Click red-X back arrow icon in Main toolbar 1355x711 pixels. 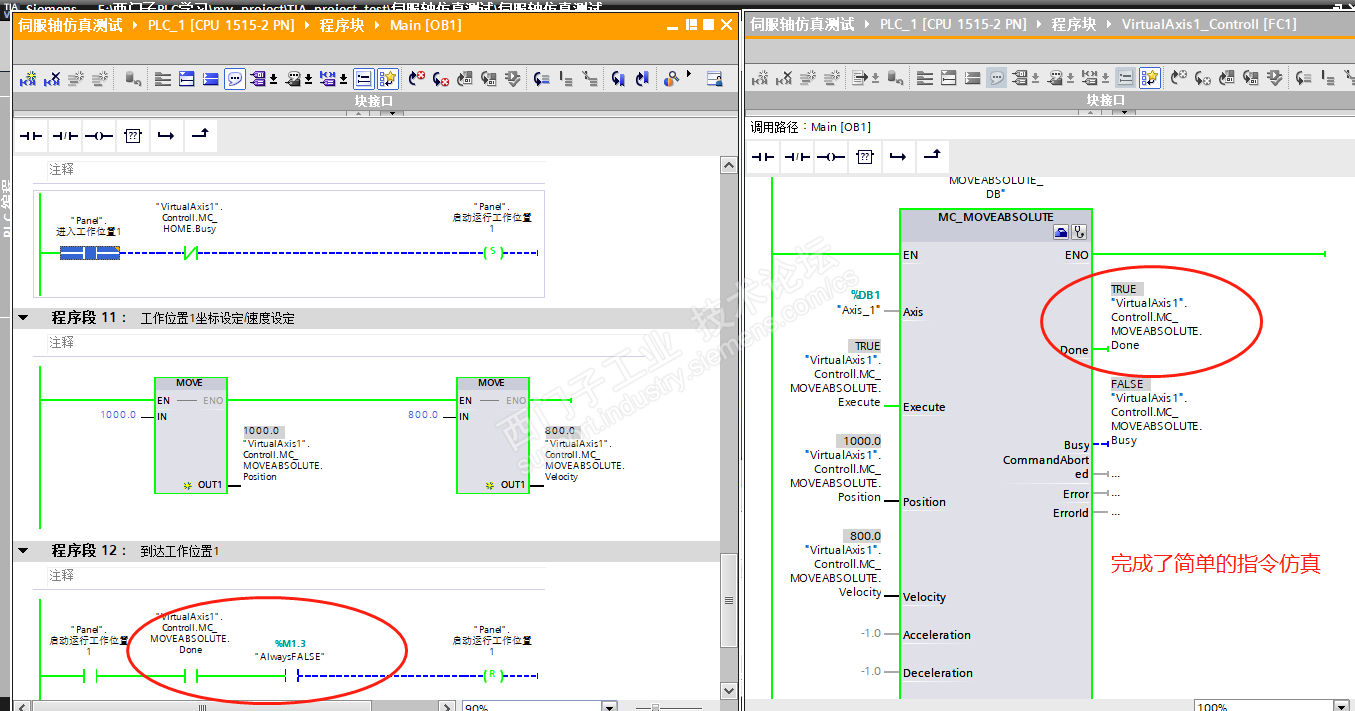tap(440, 78)
